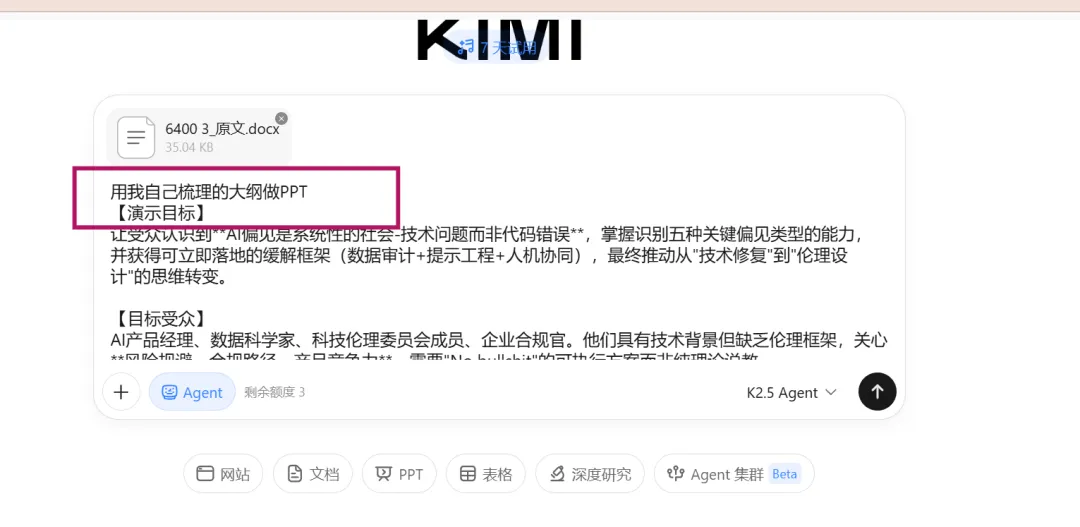Click the Beta badge on Agent 集群
This screenshot has width=1080, height=527.
click(785, 473)
